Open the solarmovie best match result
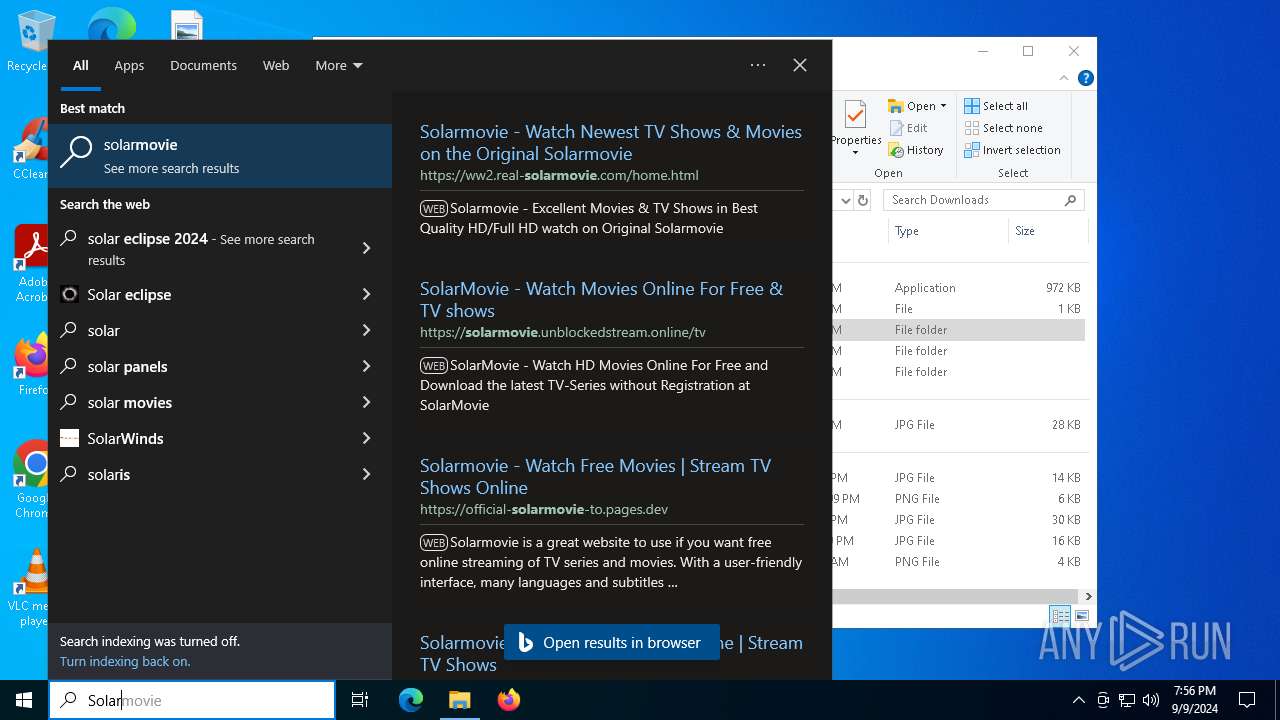Image resolution: width=1280 pixels, height=720 pixels. (220, 156)
